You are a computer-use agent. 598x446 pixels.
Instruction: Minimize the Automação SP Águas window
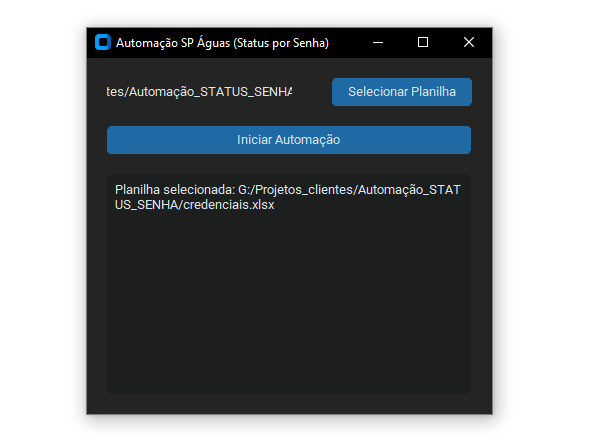tap(378, 42)
